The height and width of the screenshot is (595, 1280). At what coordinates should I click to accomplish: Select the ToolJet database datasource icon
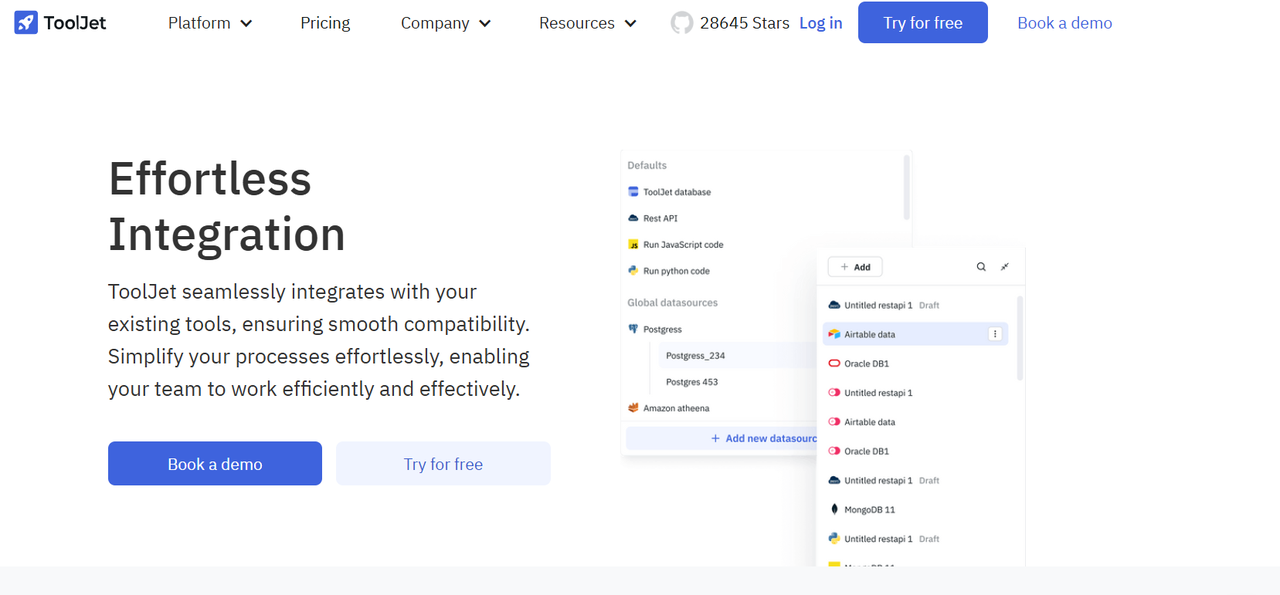[633, 191]
